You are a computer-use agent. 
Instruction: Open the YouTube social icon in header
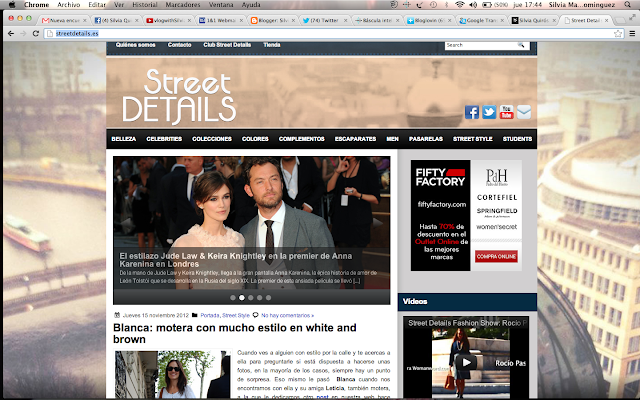[507, 112]
